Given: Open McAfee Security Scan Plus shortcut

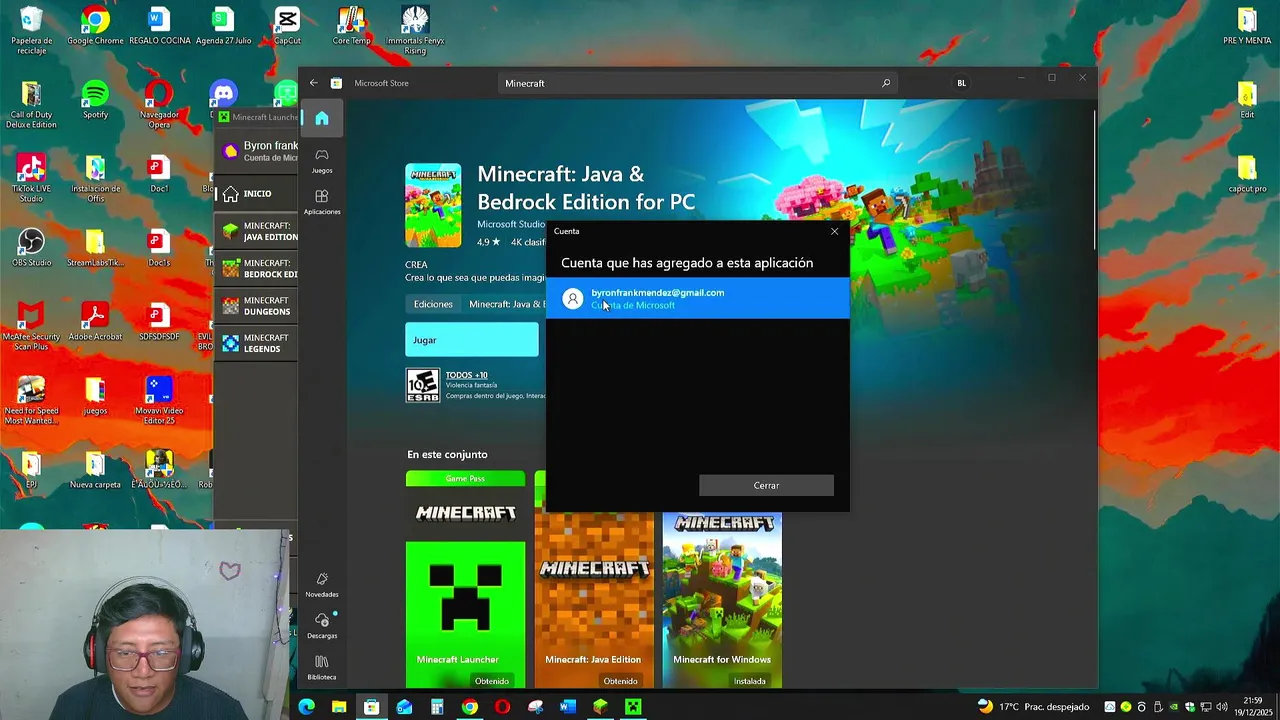Looking at the screenshot, I should point(31,327).
